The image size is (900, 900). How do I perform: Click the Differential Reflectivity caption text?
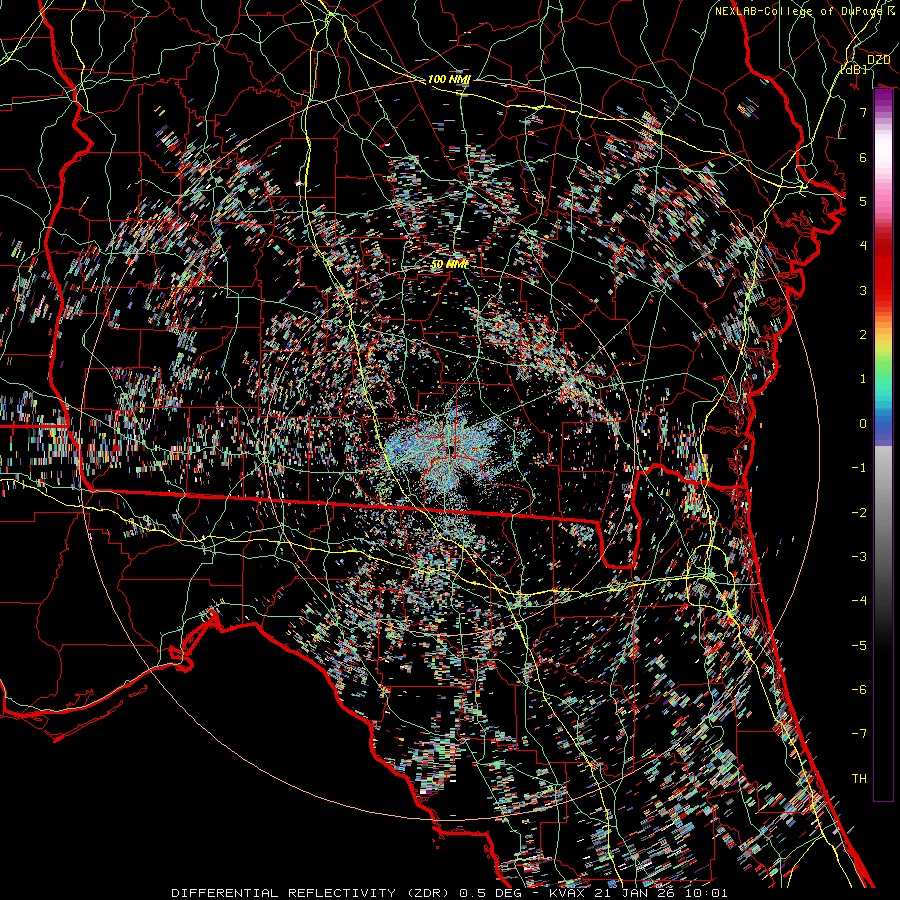(449, 893)
